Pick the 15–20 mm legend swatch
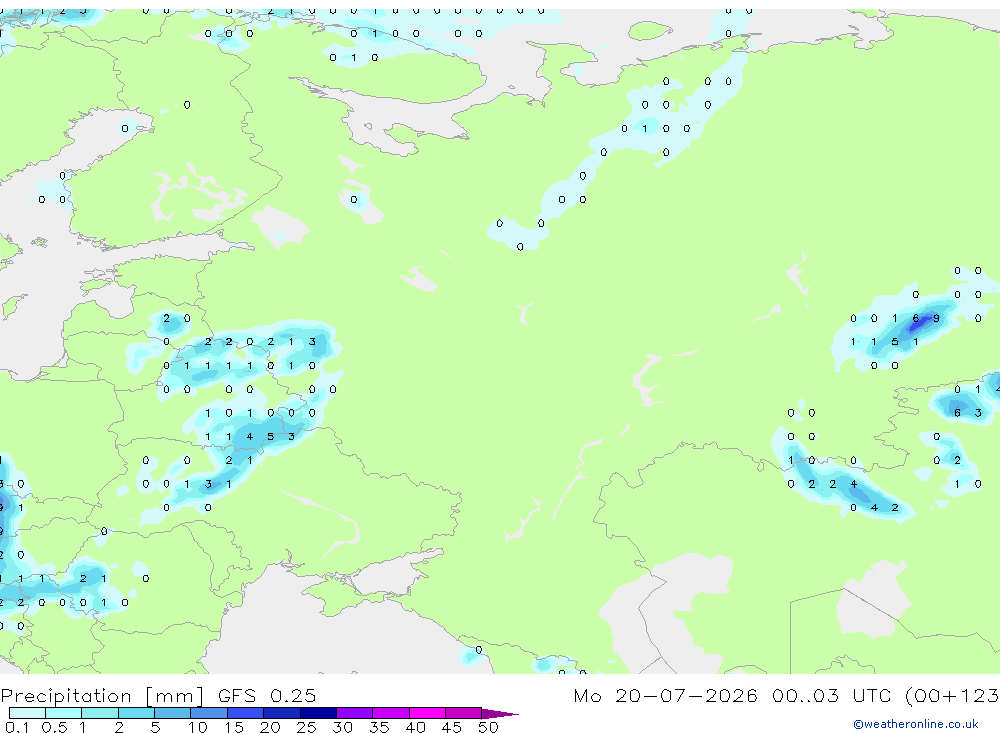The image size is (1000, 733). 246,713
